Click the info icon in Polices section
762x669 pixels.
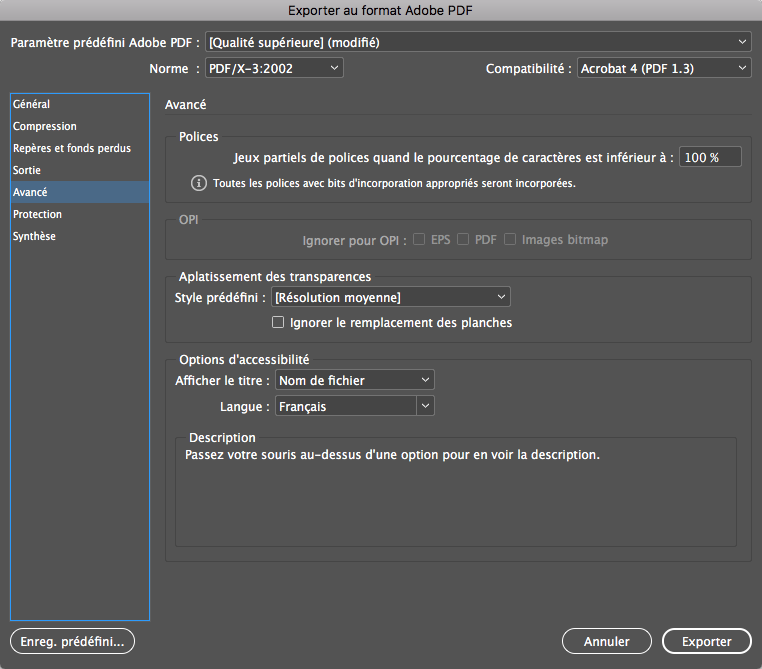point(198,184)
